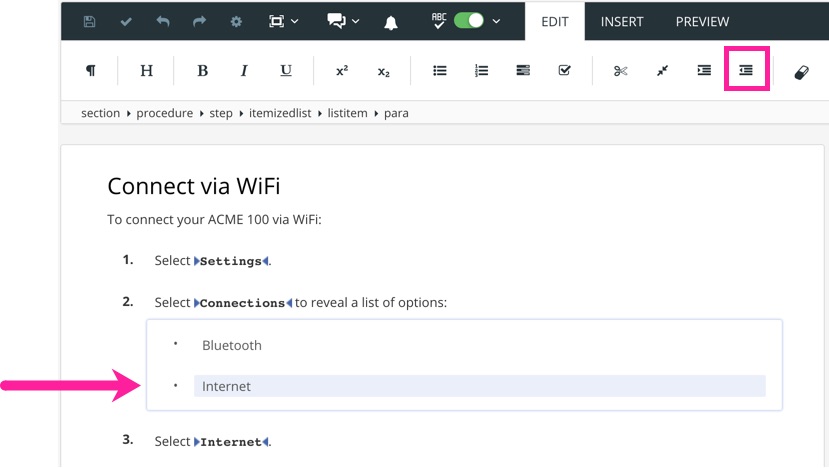The height and width of the screenshot is (468, 829).
Task: Open dropdown arrow beside spell check toggle
Action: click(497, 21)
